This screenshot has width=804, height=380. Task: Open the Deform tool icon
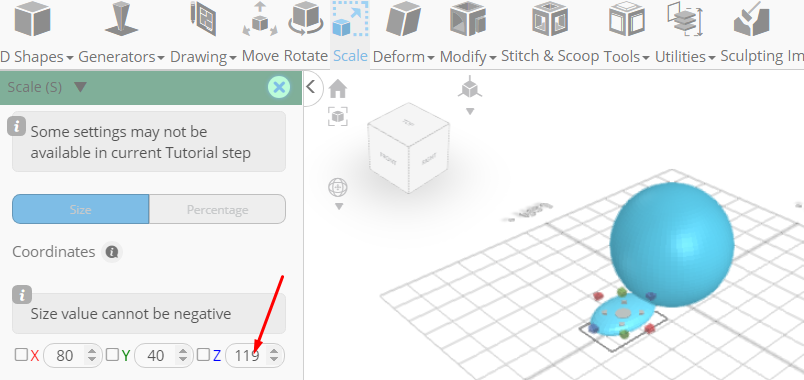pyautogui.click(x=403, y=19)
